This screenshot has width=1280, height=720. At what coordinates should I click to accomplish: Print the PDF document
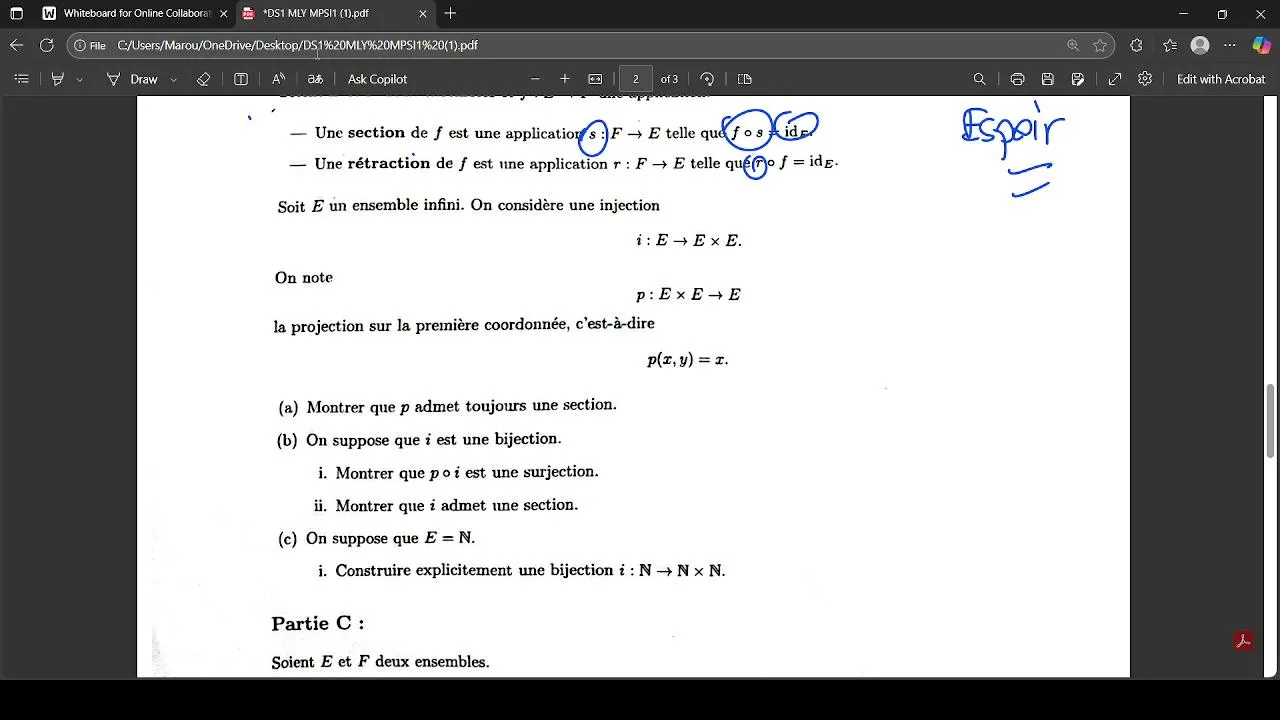1018,79
